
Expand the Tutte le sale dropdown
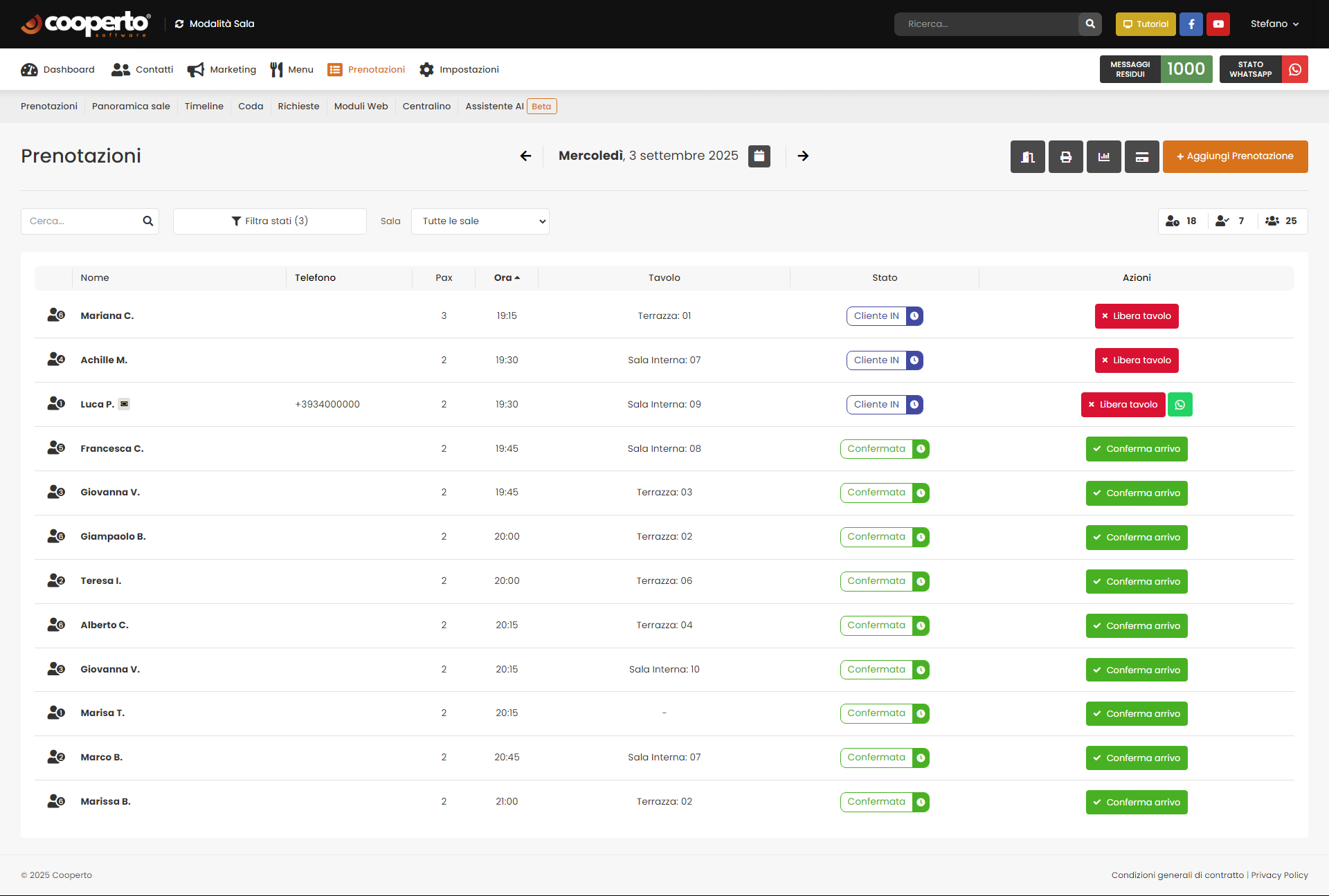[480, 221]
